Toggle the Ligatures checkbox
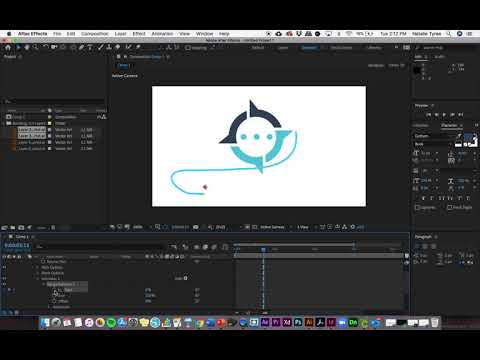Screen dimensions: 480x360 pyautogui.click(x=417, y=208)
